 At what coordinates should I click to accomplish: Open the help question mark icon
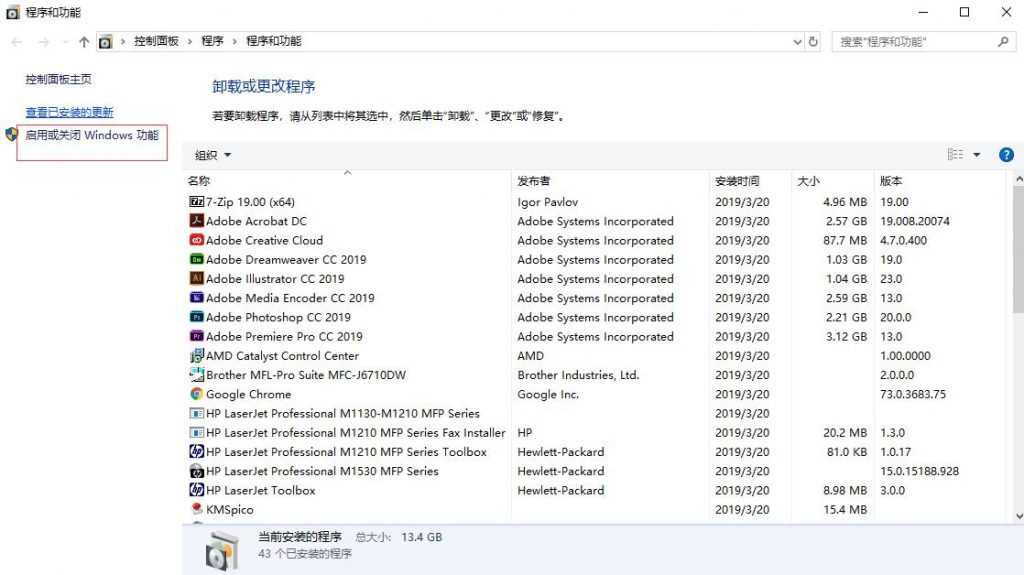coord(1006,155)
